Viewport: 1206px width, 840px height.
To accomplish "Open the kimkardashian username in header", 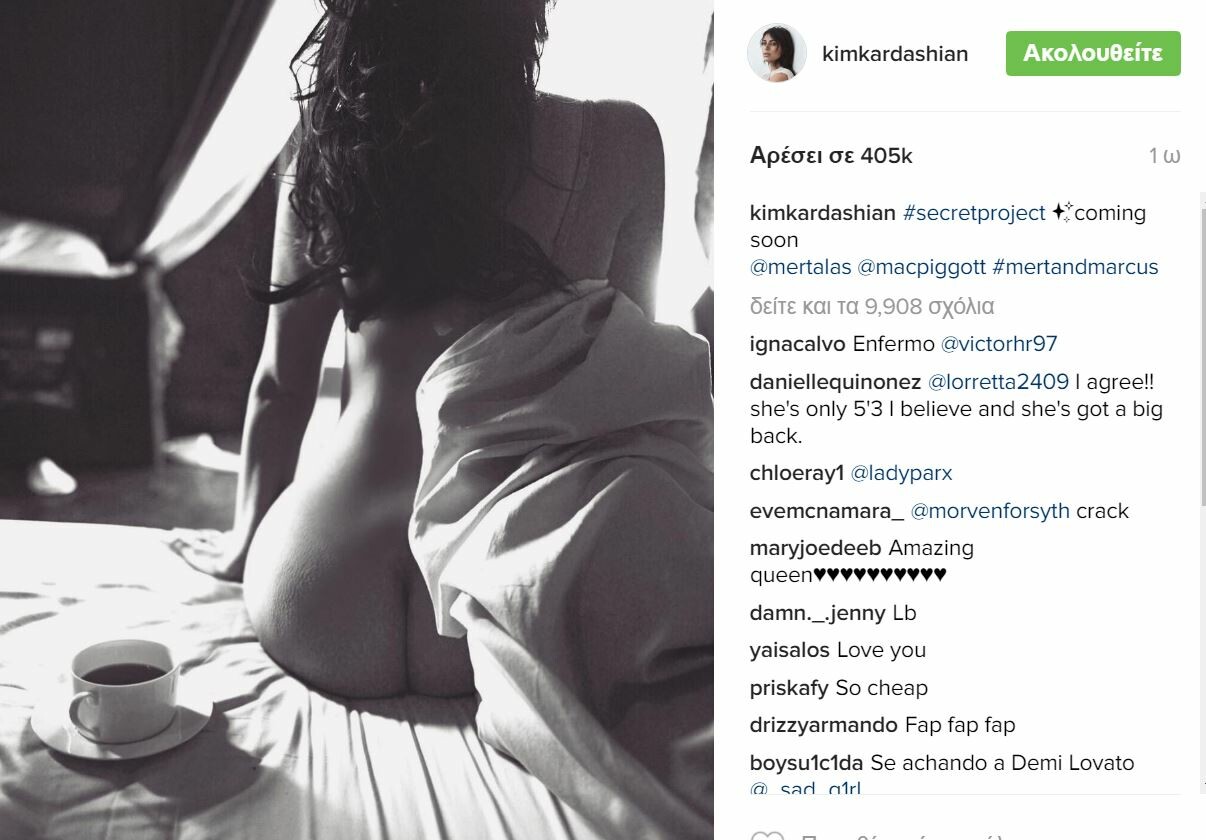I will (895, 54).
